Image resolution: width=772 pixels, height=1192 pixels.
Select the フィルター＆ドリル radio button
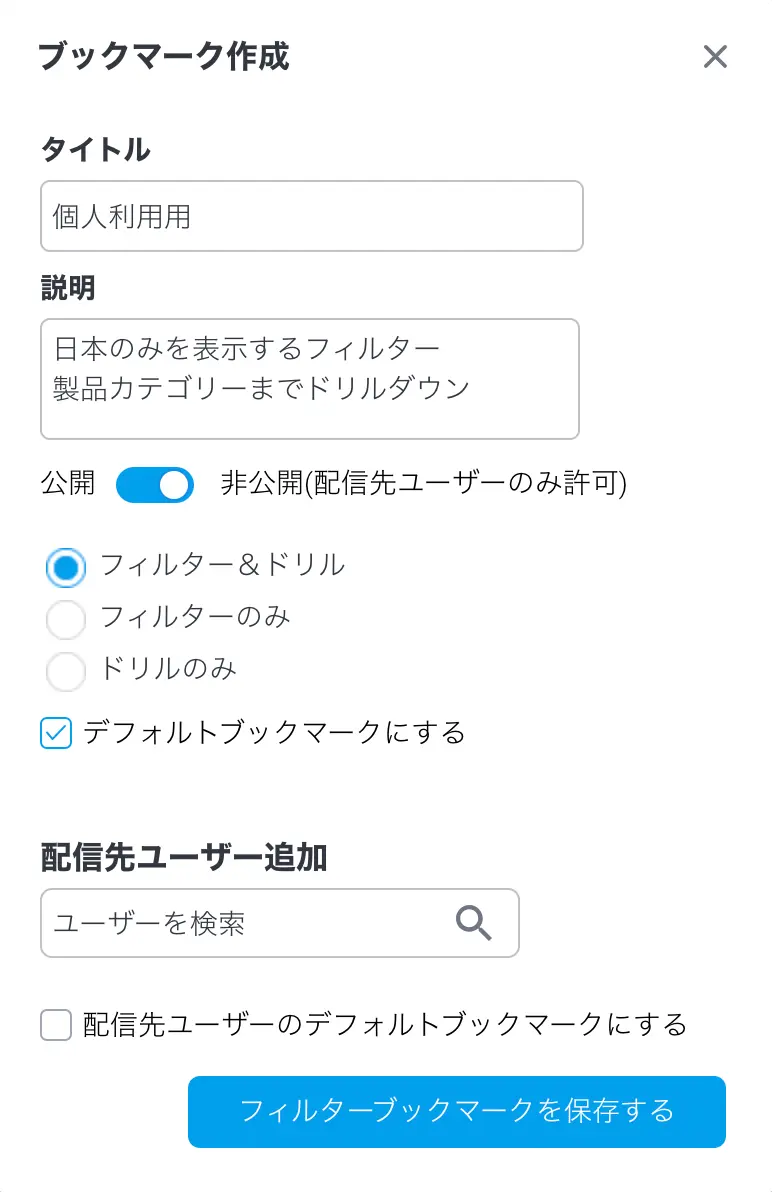(66, 567)
